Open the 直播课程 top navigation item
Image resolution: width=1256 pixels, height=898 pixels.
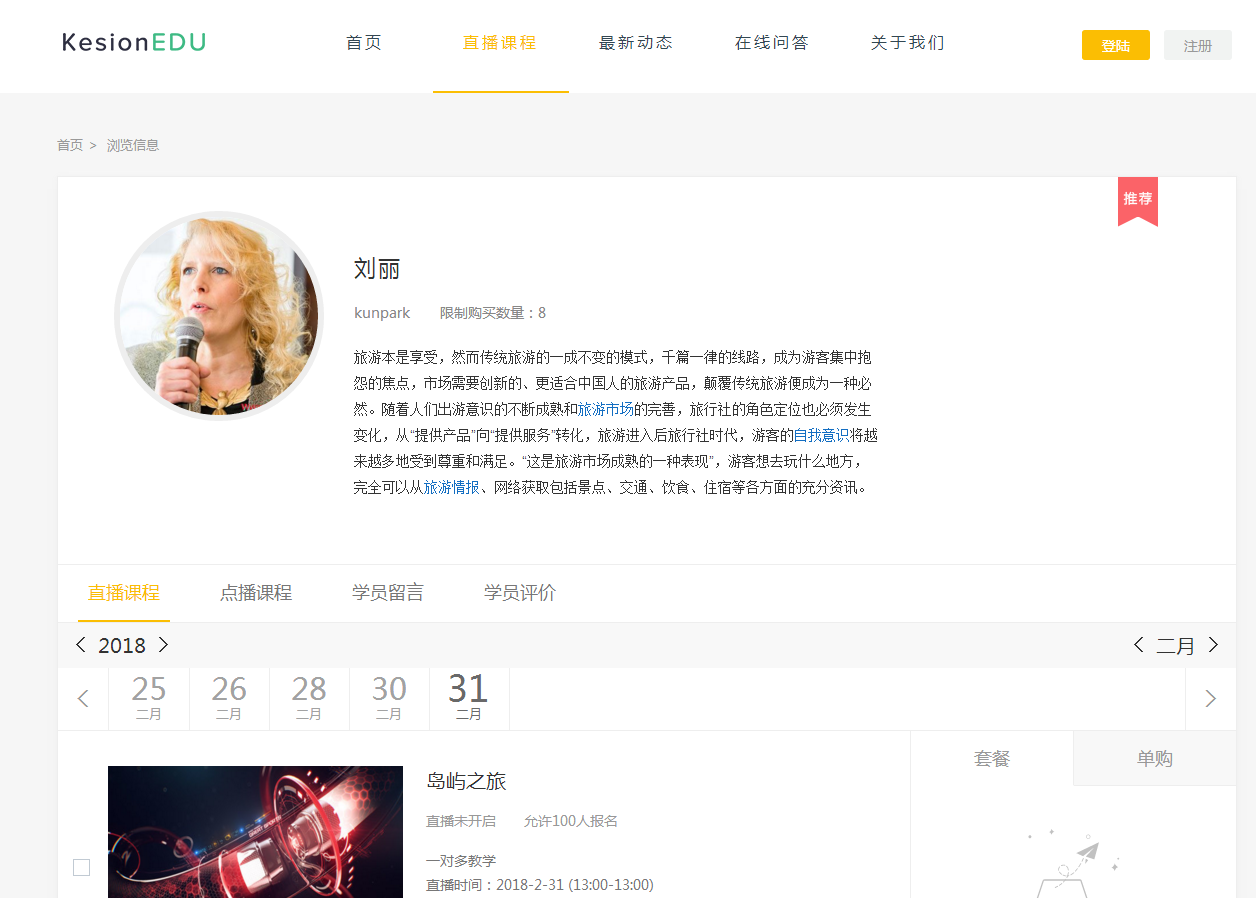(500, 43)
